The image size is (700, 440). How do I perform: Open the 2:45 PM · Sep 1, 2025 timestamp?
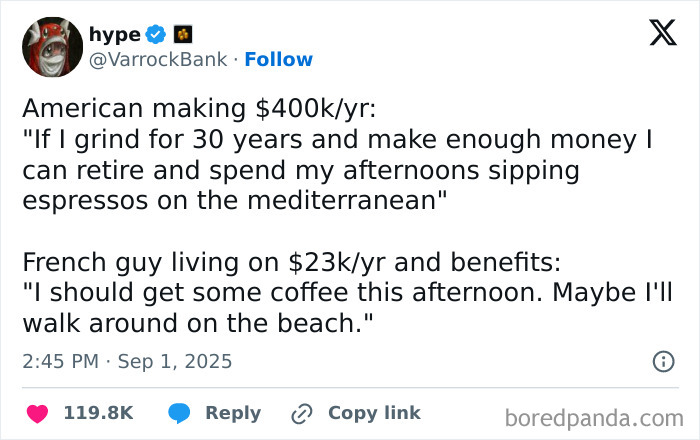coord(127,361)
